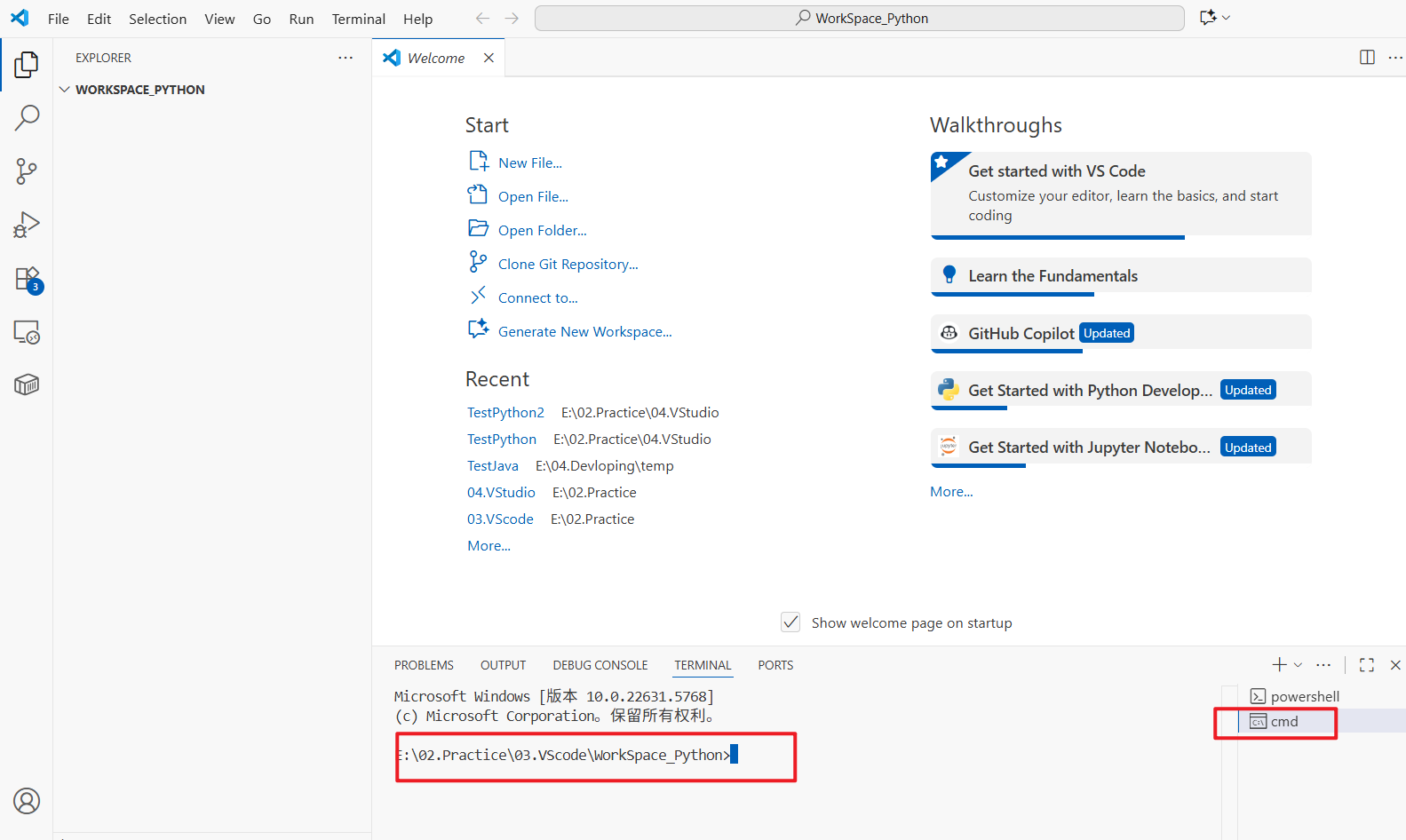Open the Accounts menu icon
Screen dimensions: 1406x840
(x=27, y=801)
